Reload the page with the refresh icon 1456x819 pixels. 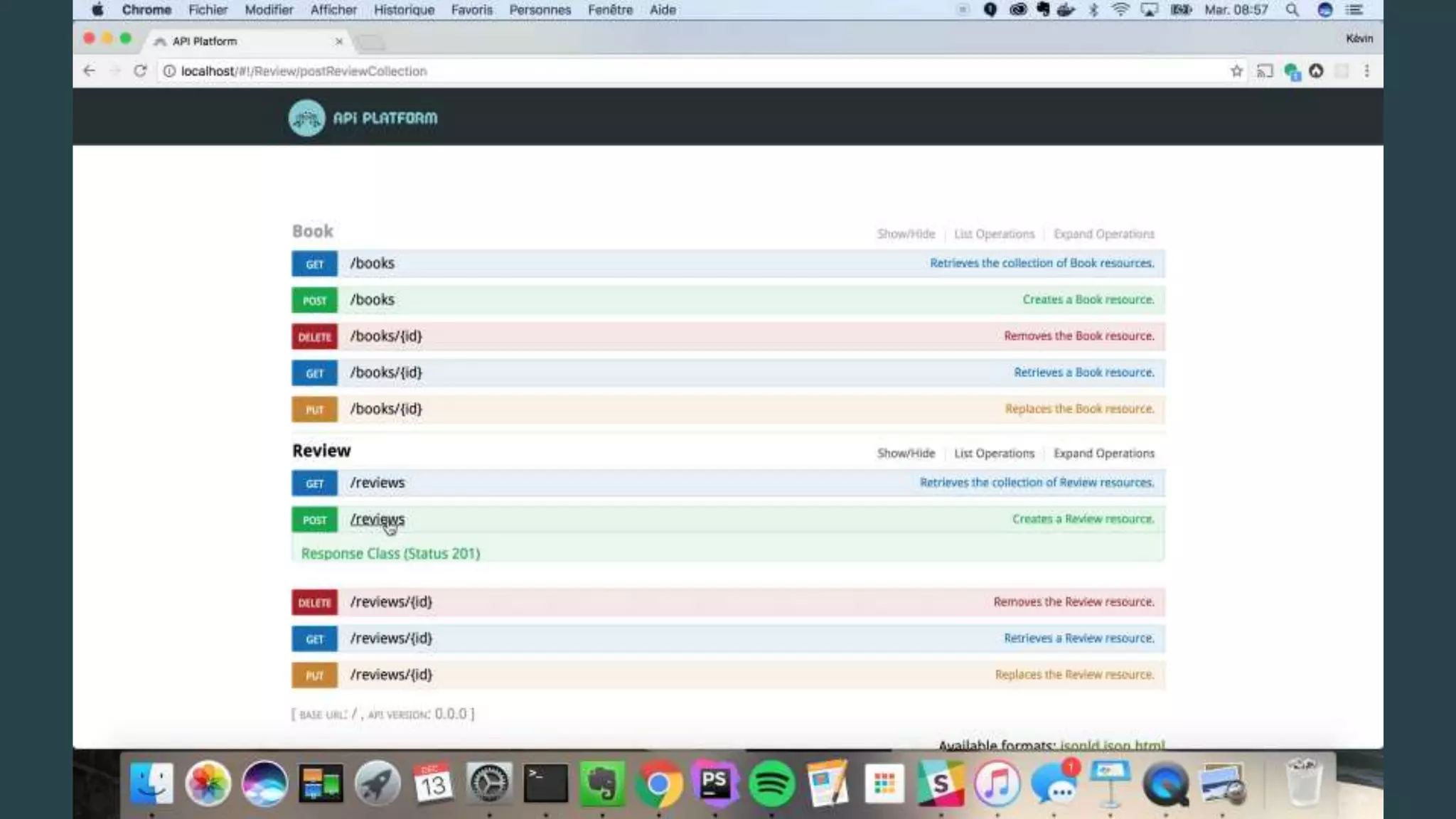(x=140, y=71)
